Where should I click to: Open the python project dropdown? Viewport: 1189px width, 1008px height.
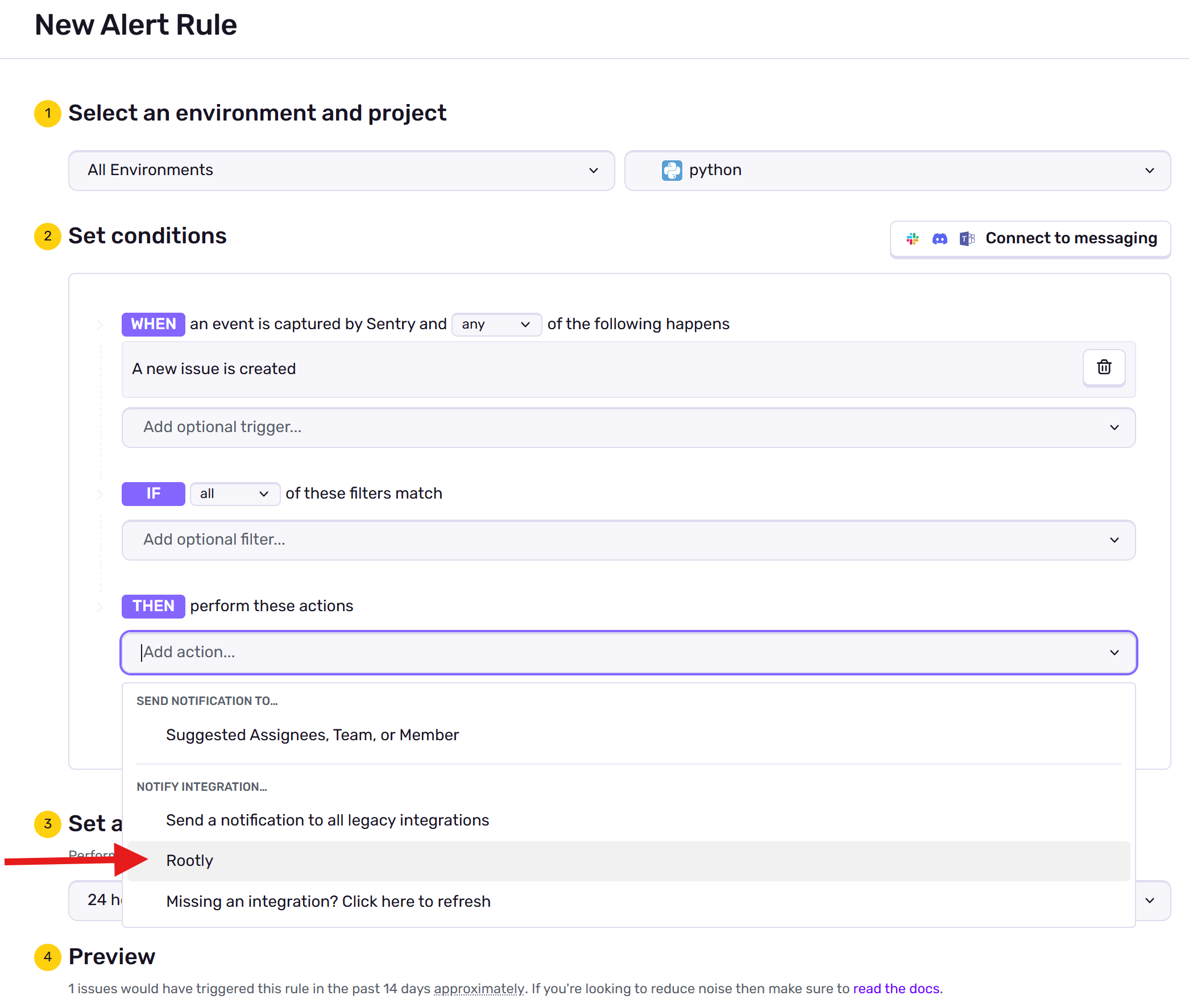[x=897, y=171]
